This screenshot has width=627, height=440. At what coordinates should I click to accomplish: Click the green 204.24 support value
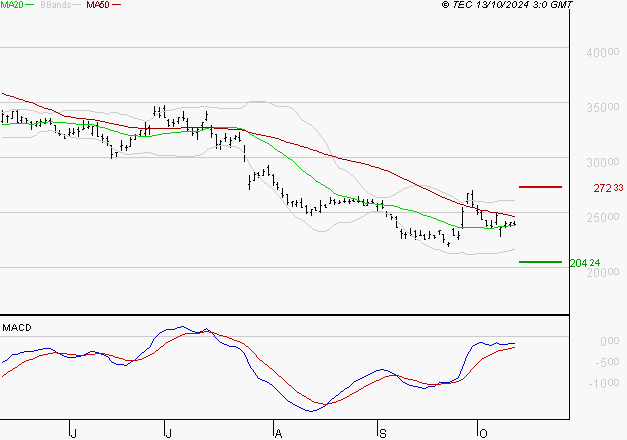click(x=585, y=263)
